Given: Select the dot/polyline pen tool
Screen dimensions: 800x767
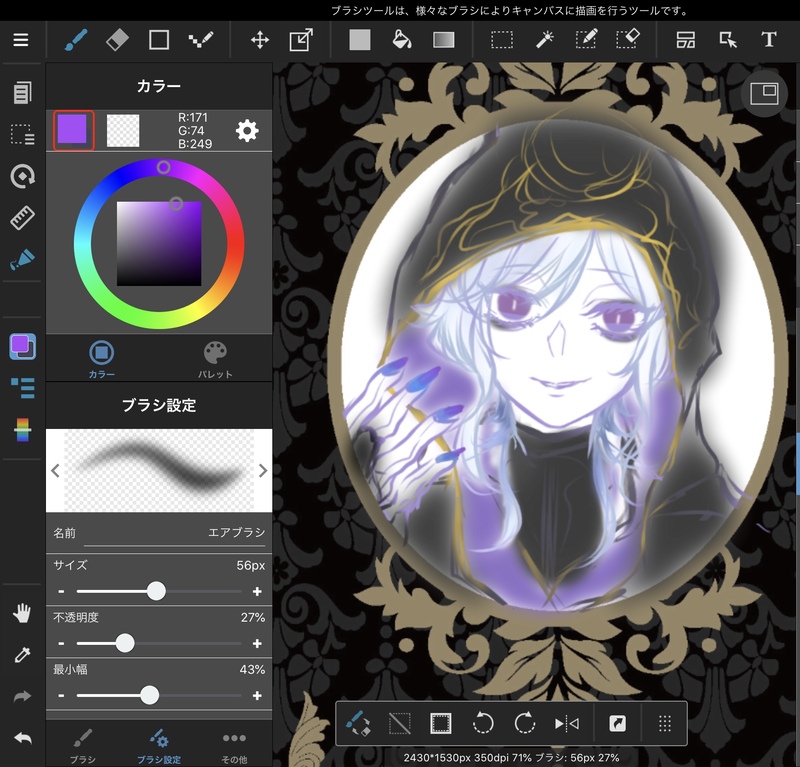Looking at the screenshot, I should coord(201,40).
